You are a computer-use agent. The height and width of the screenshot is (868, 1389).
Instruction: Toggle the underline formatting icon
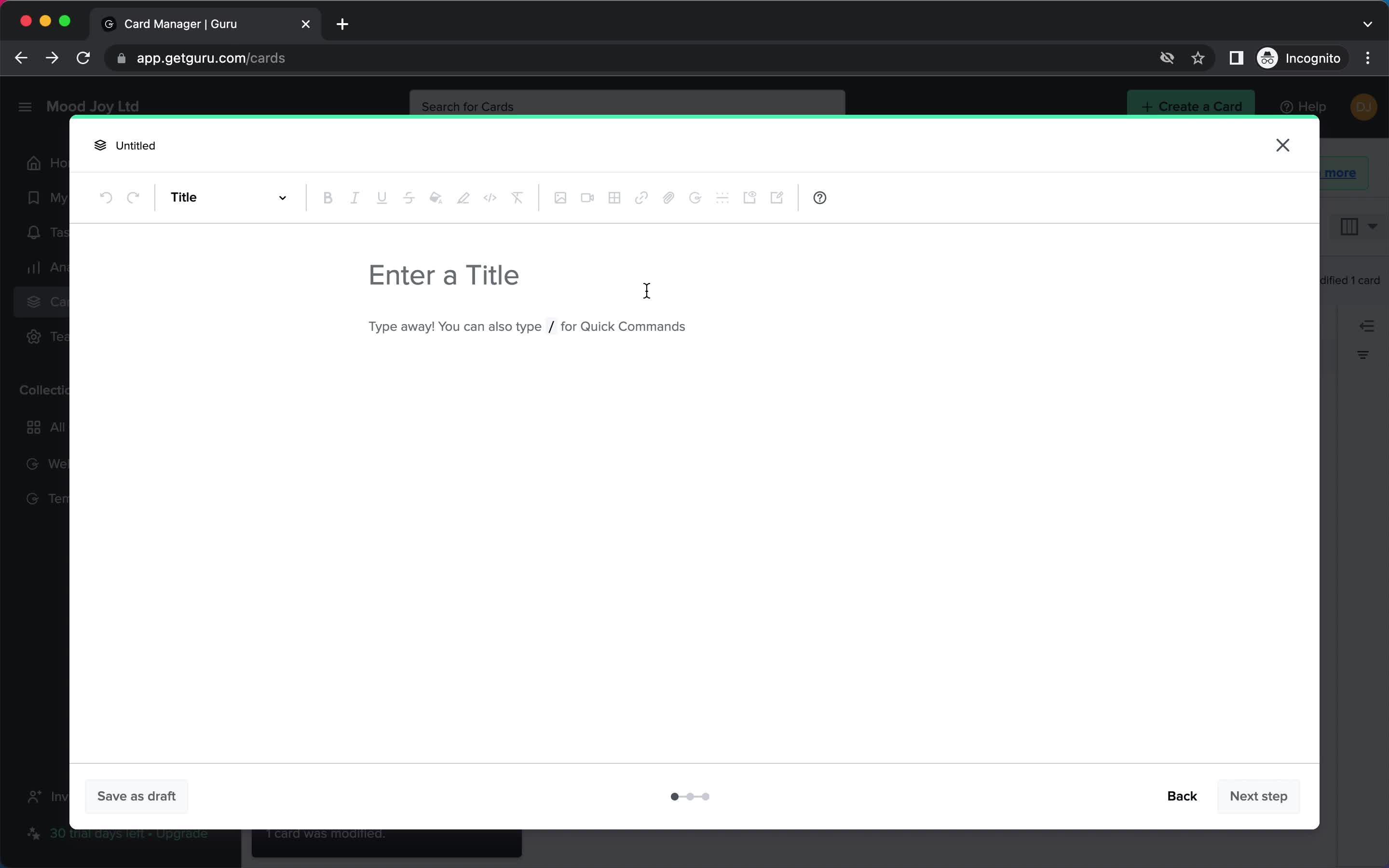[x=381, y=197]
